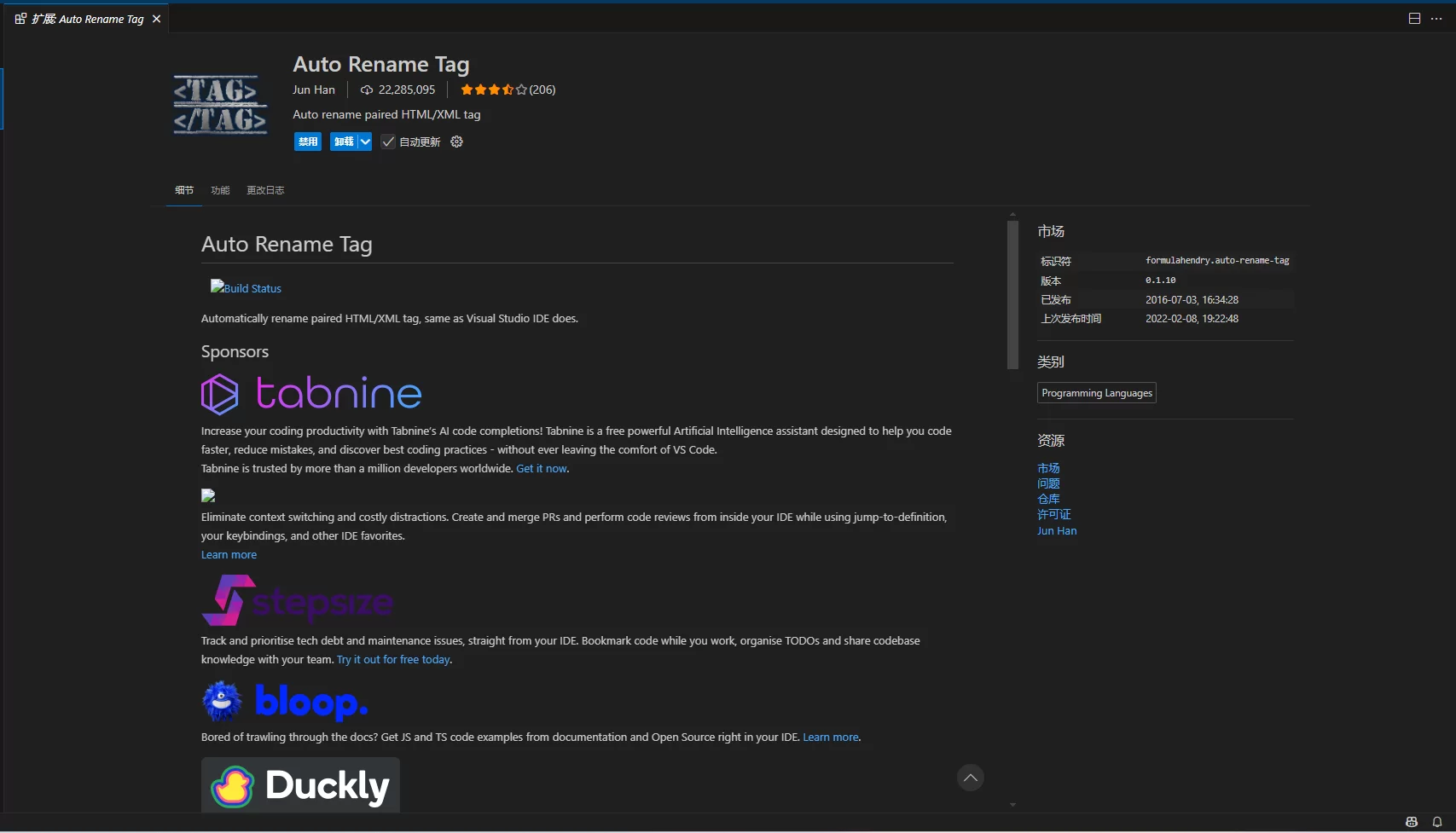Select the 扩展 Auto Rename Tag editor tab

[87, 19]
